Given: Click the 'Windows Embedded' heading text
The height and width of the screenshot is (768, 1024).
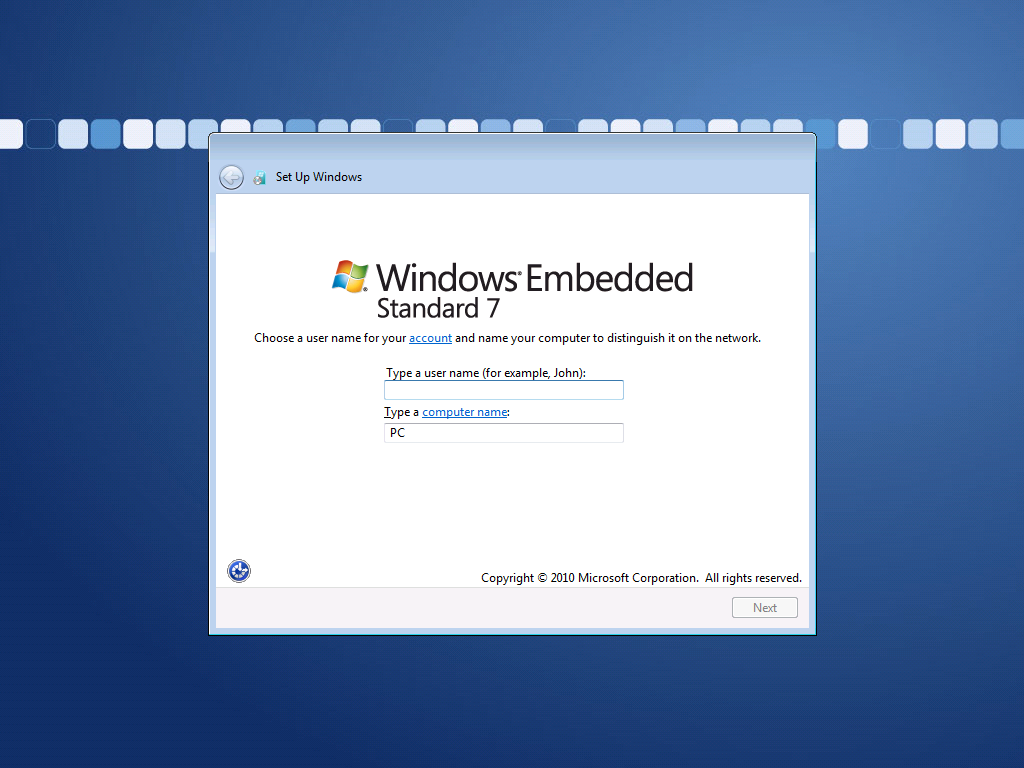Looking at the screenshot, I should click(x=534, y=278).
